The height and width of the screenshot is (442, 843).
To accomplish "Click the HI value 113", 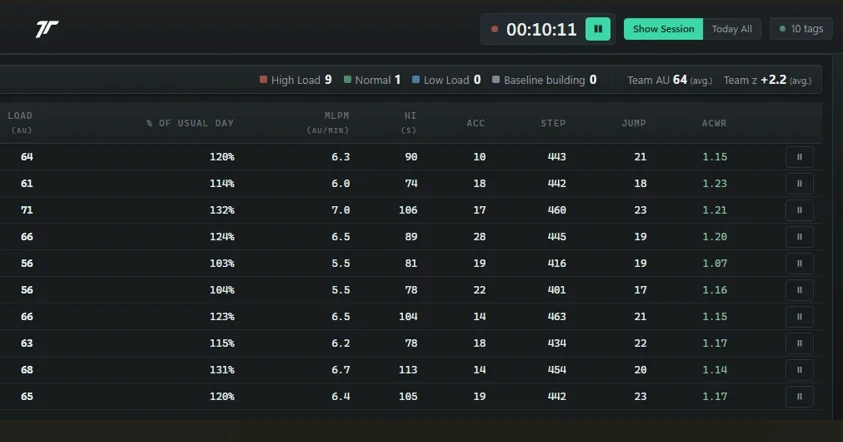I will coord(408,370).
